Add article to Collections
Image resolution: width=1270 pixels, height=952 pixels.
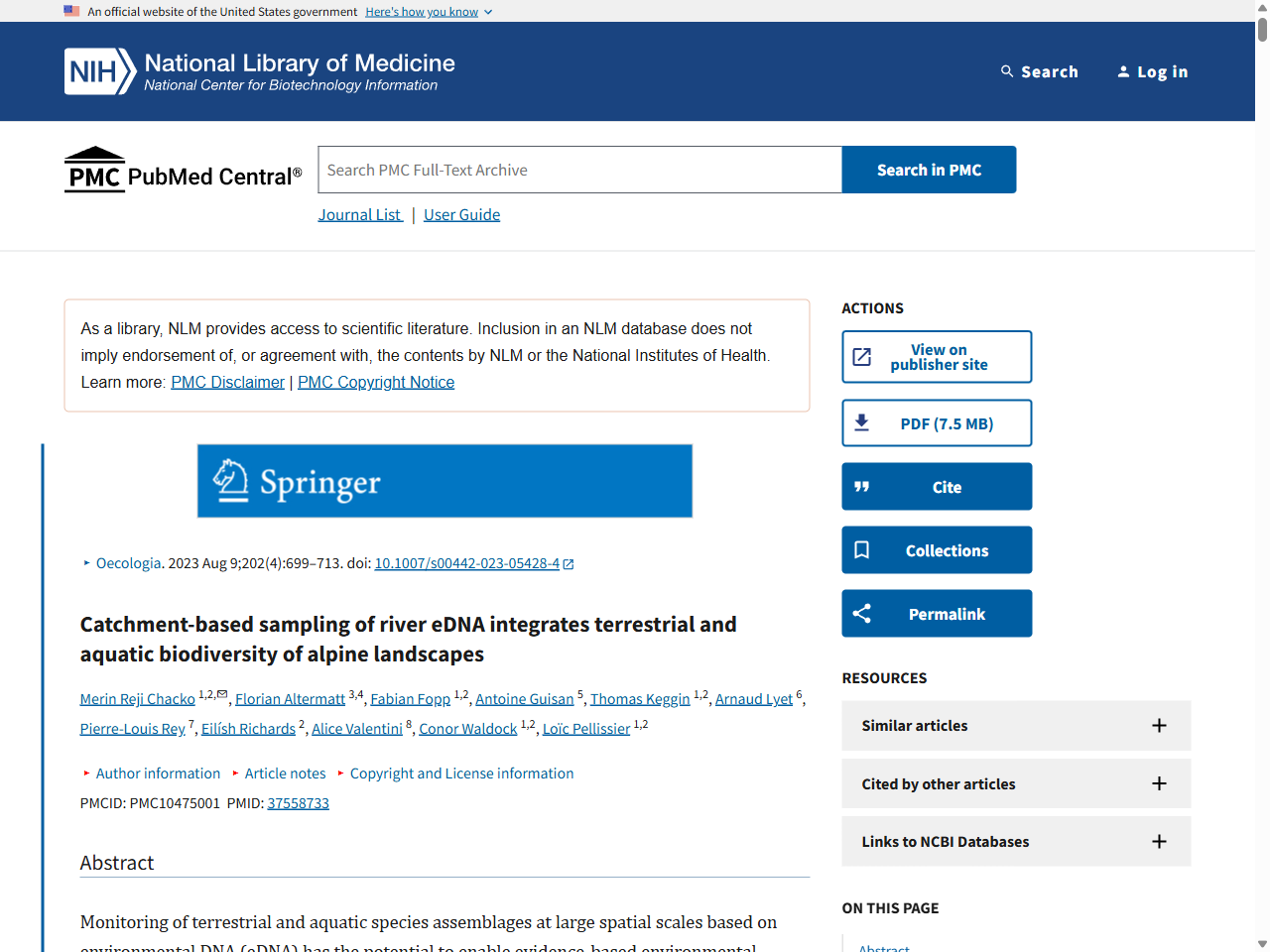click(937, 550)
